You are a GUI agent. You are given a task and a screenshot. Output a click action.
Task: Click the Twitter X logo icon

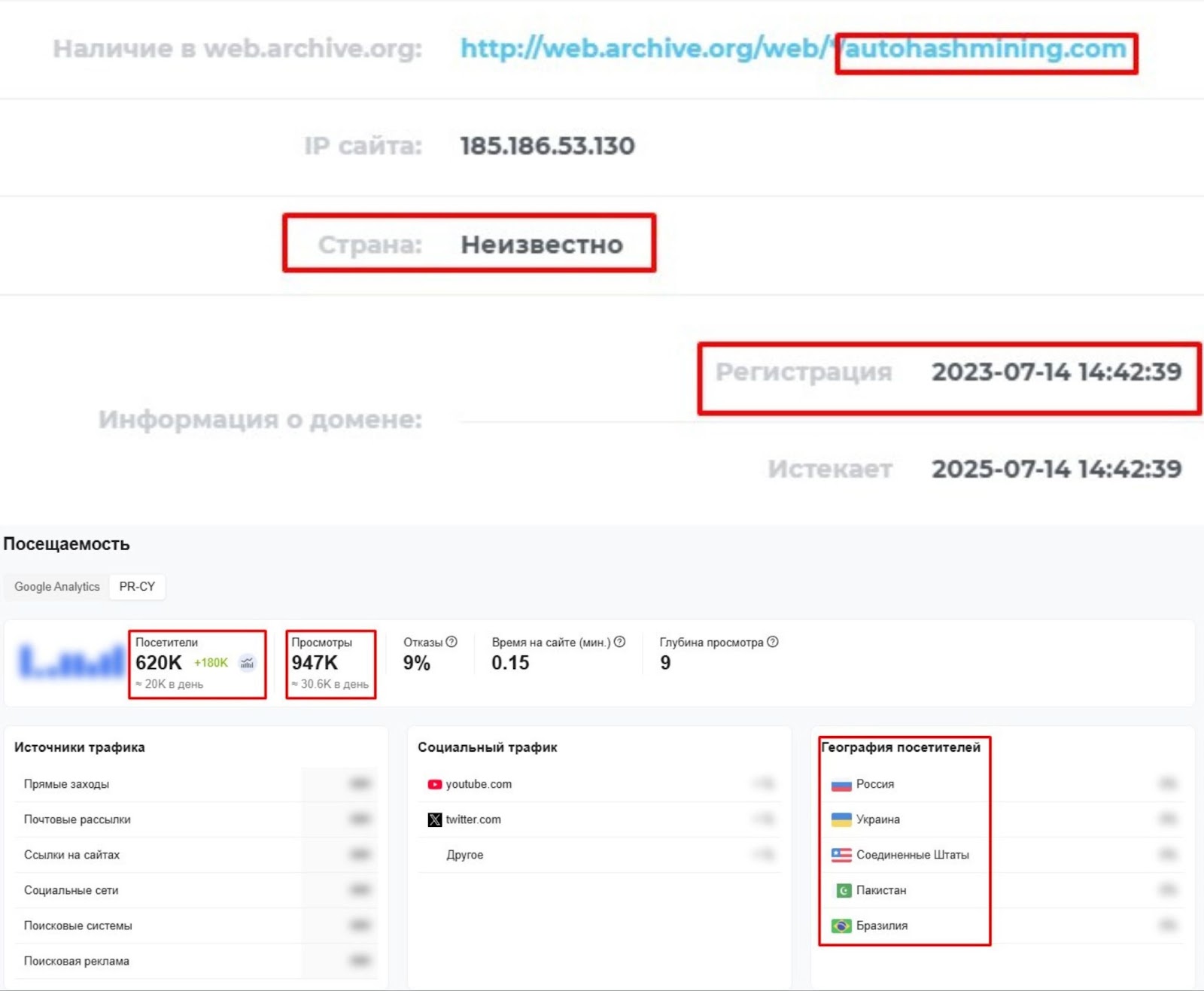(434, 819)
